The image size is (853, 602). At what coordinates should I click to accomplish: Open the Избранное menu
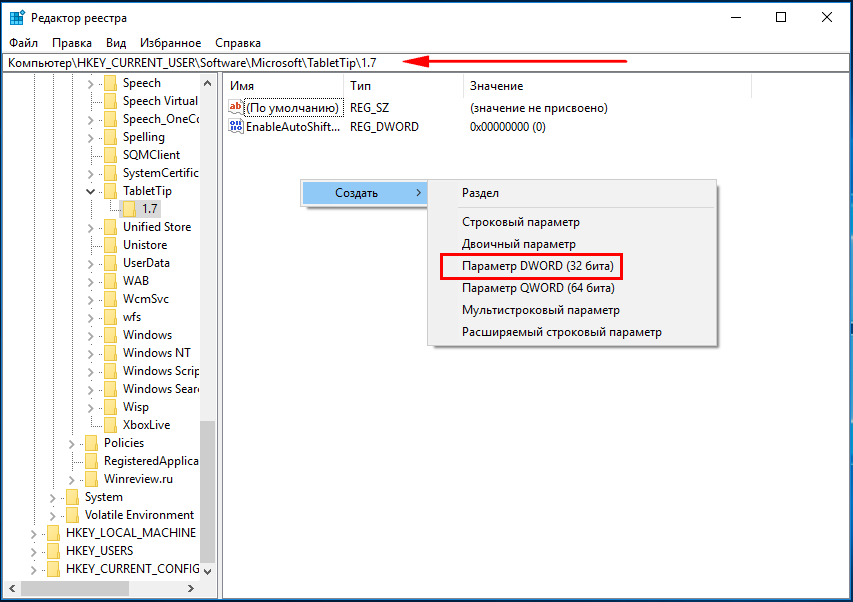pyautogui.click(x=170, y=43)
